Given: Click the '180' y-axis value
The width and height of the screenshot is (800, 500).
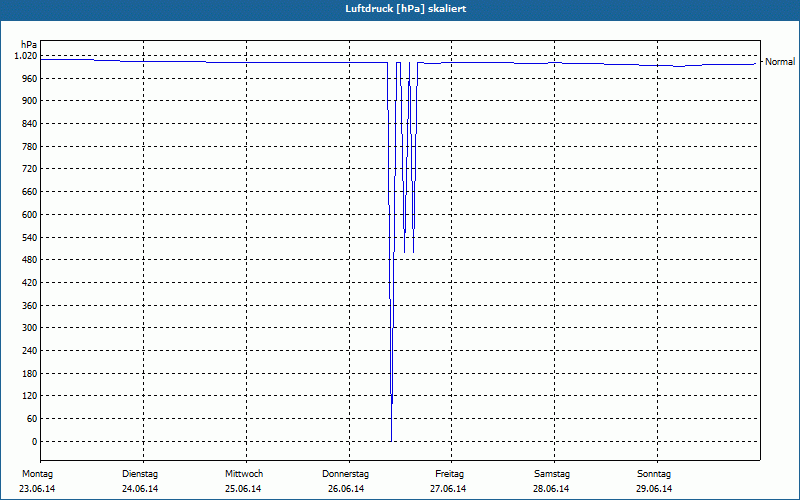Looking at the screenshot, I should click(31, 373).
